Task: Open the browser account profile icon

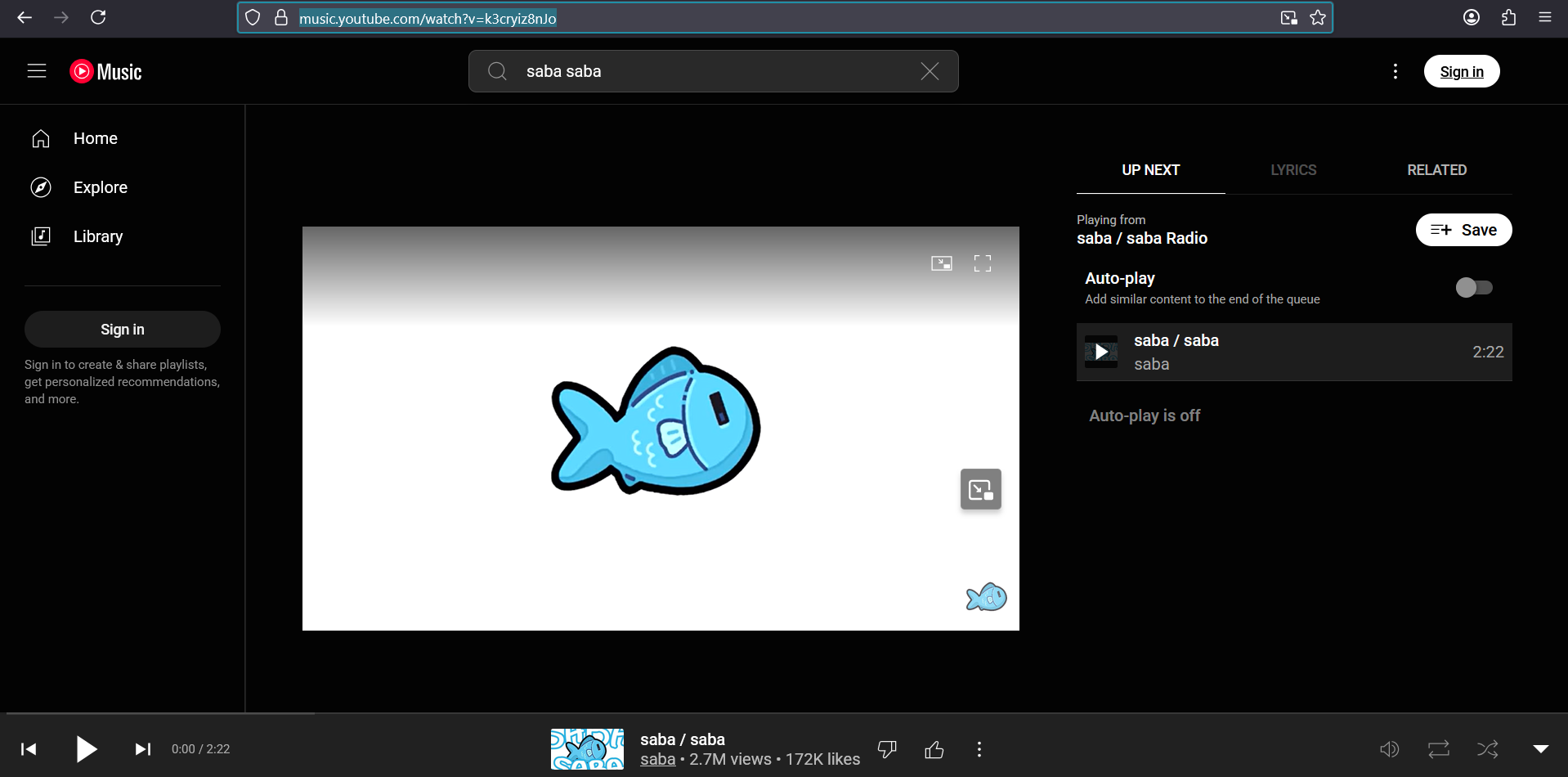Action: click(x=1472, y=17)
